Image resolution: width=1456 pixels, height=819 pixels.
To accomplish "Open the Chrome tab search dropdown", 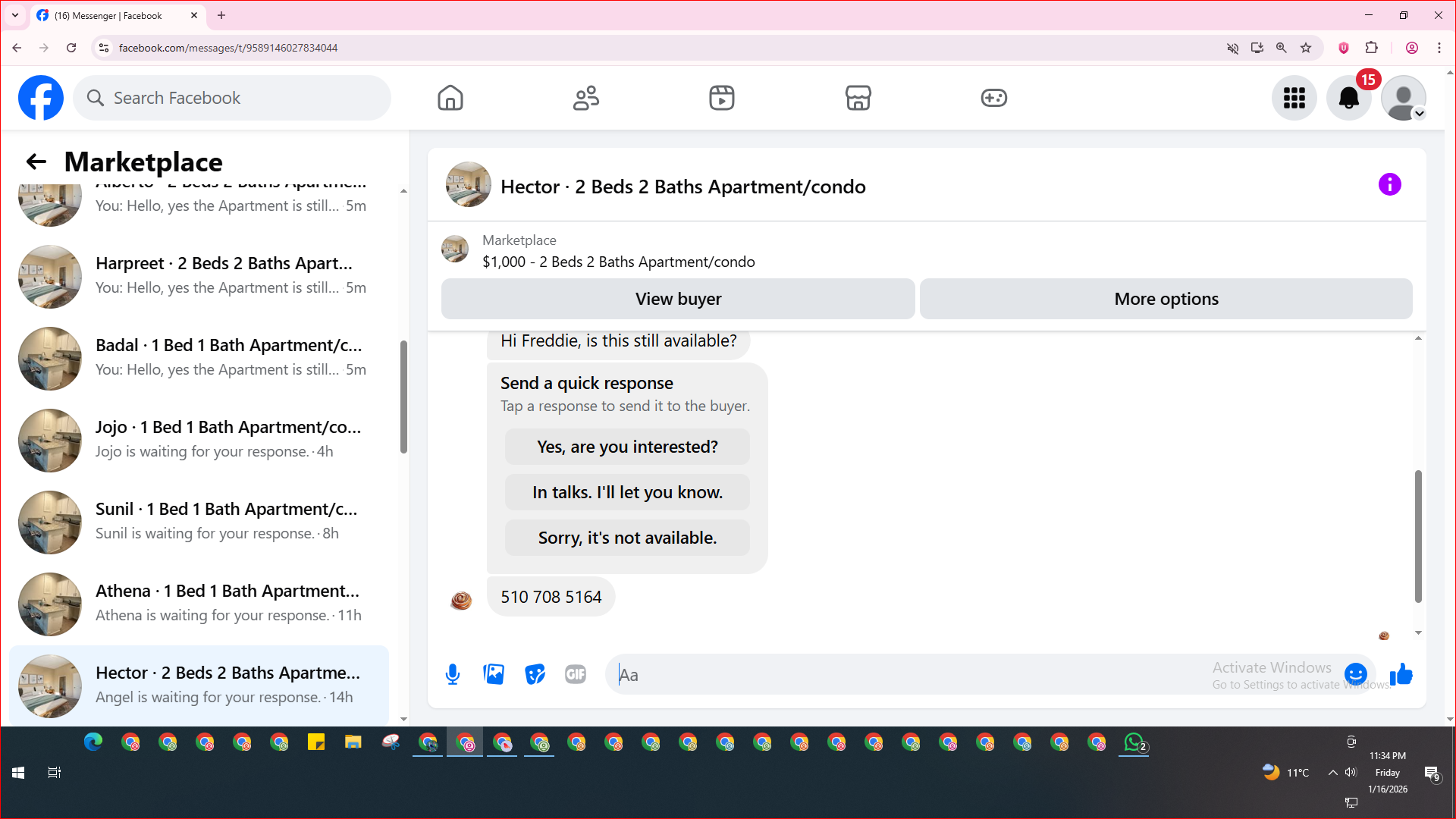I will tap(14, 15).
